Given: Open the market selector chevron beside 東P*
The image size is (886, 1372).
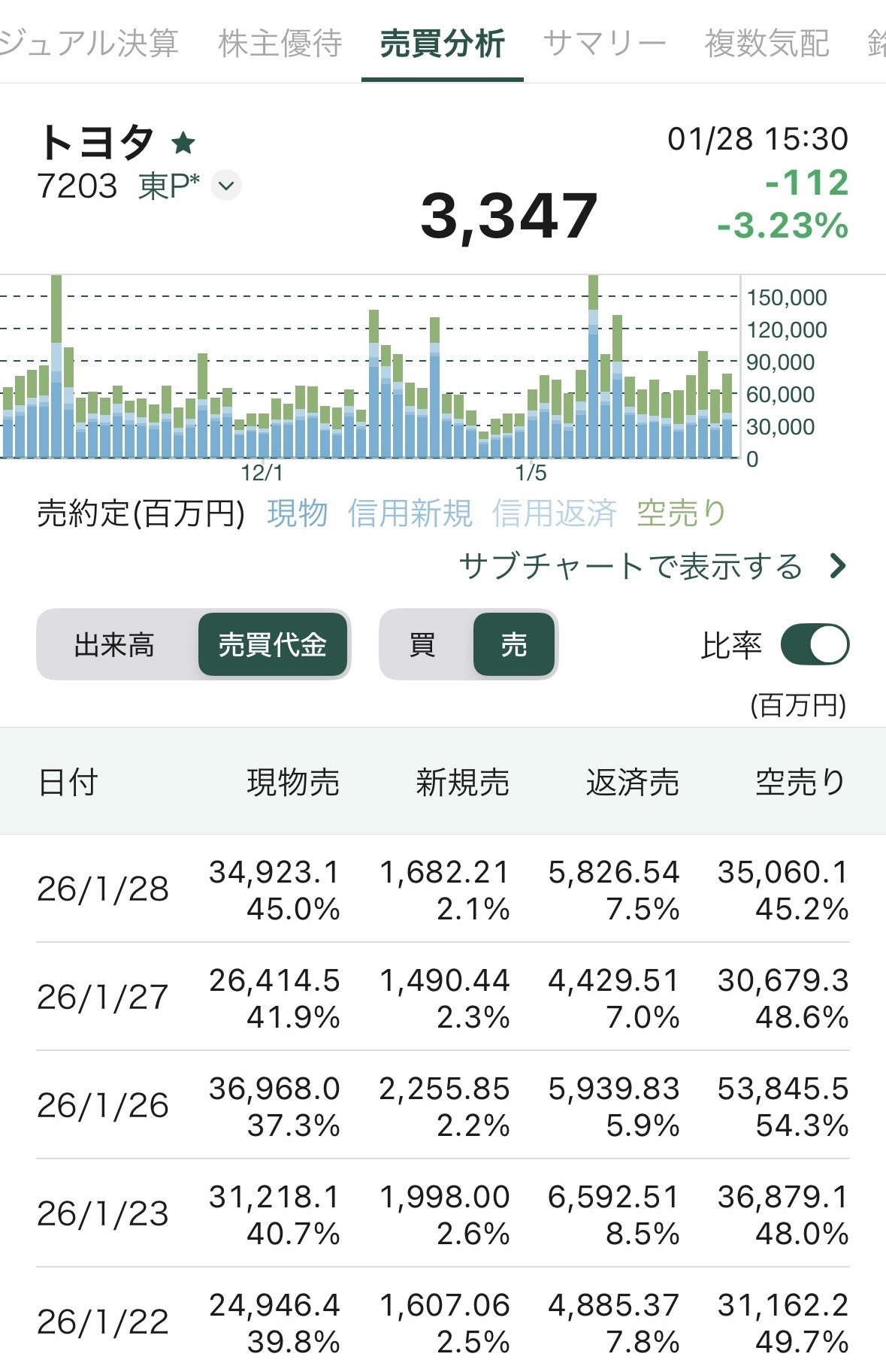Looking at the screenshot, I should click(226, 185).
